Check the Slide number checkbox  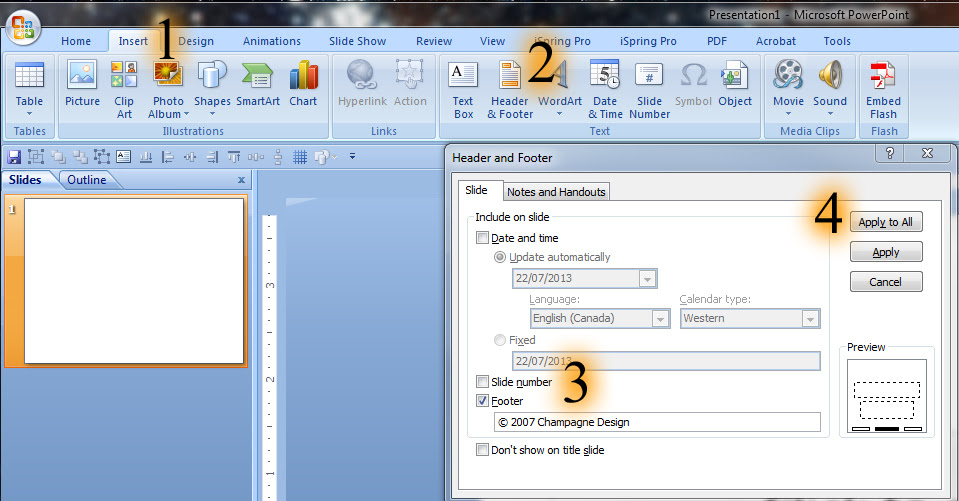(483, 382)
